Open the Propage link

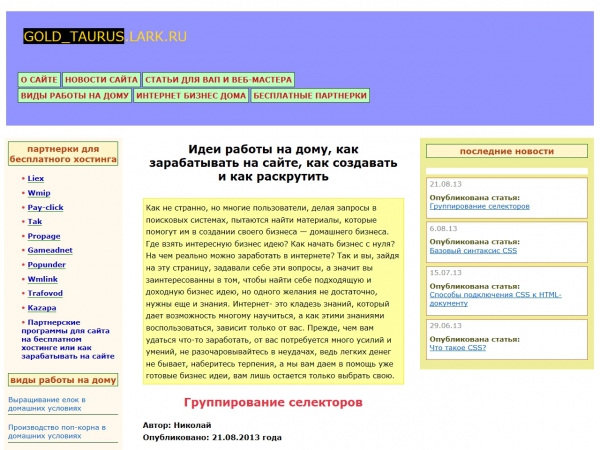click(44, 236)
